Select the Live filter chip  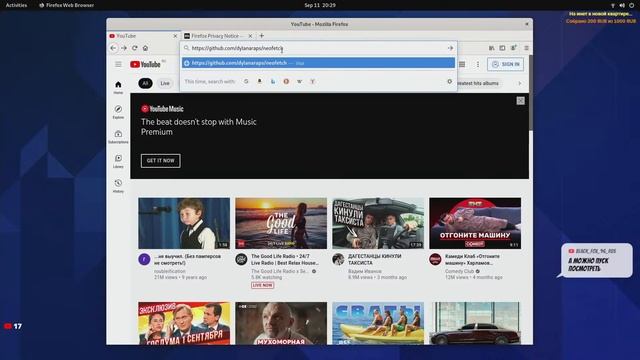click(165, 83)
